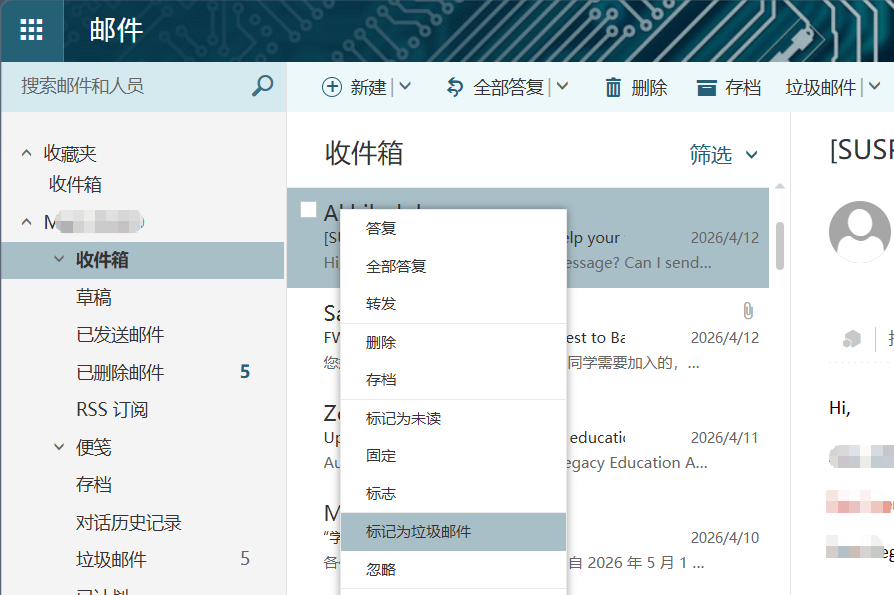Click the sender avatar in reading pane
The width and height of the screenshot is (894, 595).
click(x=860, y=232)
